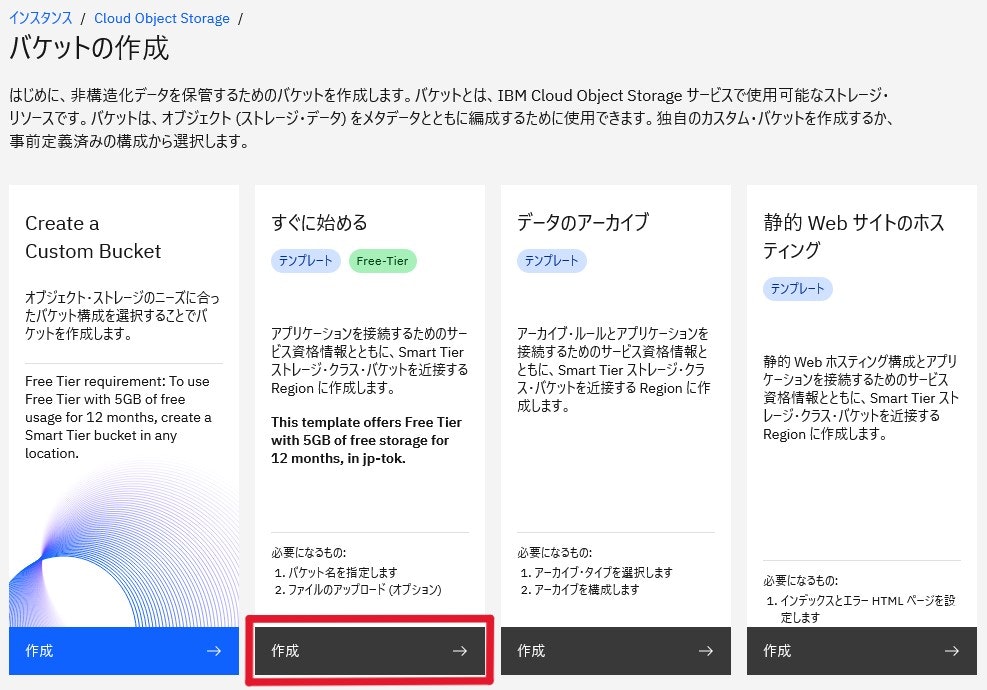Click 作成 button under すぐに始める card
The image size is (987, 690).
pos(369,650)
